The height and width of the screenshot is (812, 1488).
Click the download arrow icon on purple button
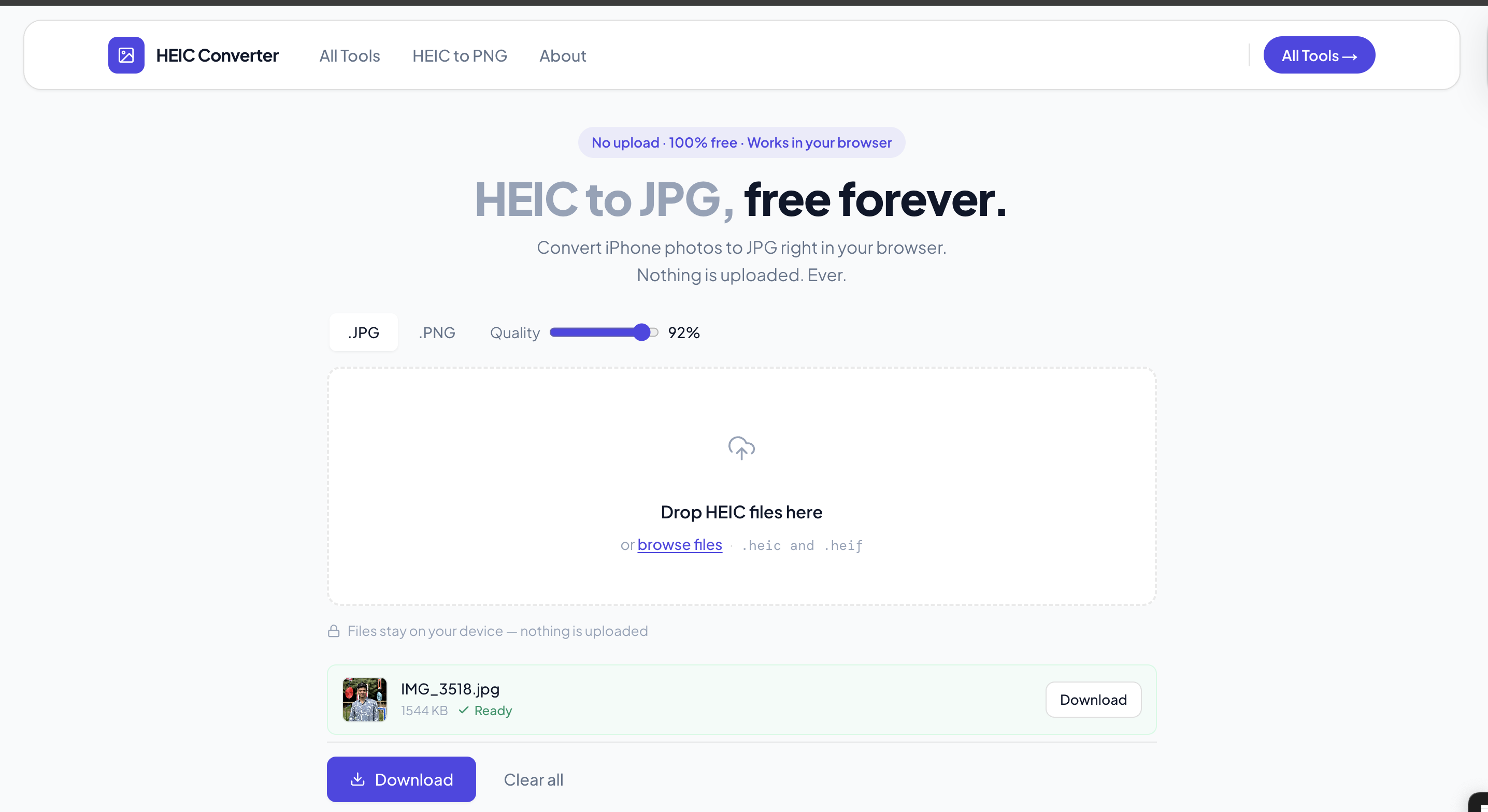[x=357, y=779]
